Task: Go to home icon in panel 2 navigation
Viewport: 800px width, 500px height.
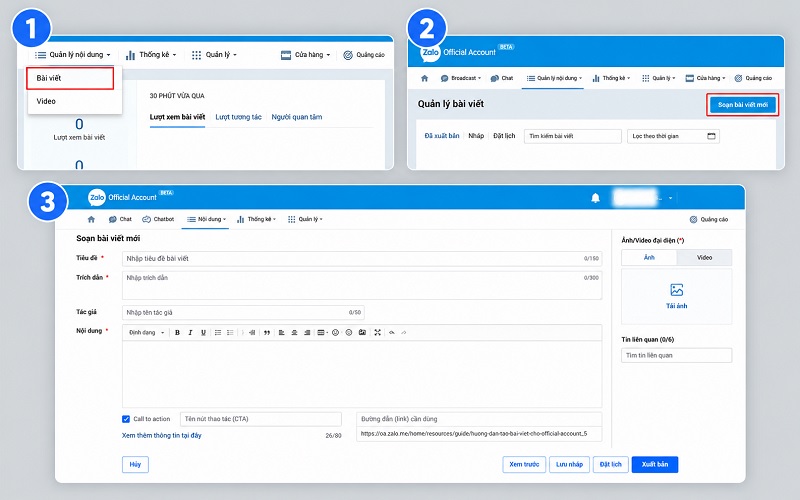Action: tap(424, 78)
